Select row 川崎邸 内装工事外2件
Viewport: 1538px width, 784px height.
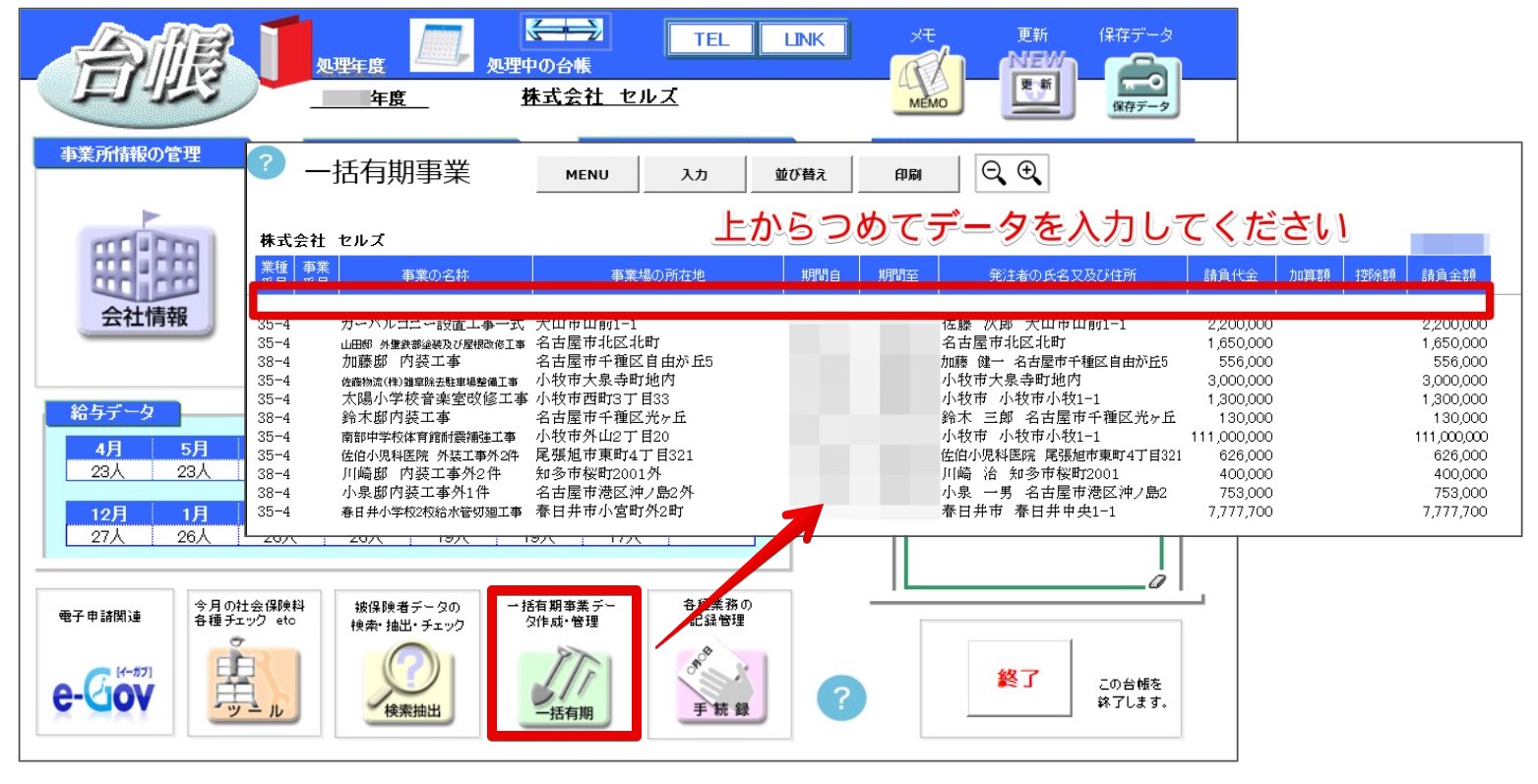[872, 474]
